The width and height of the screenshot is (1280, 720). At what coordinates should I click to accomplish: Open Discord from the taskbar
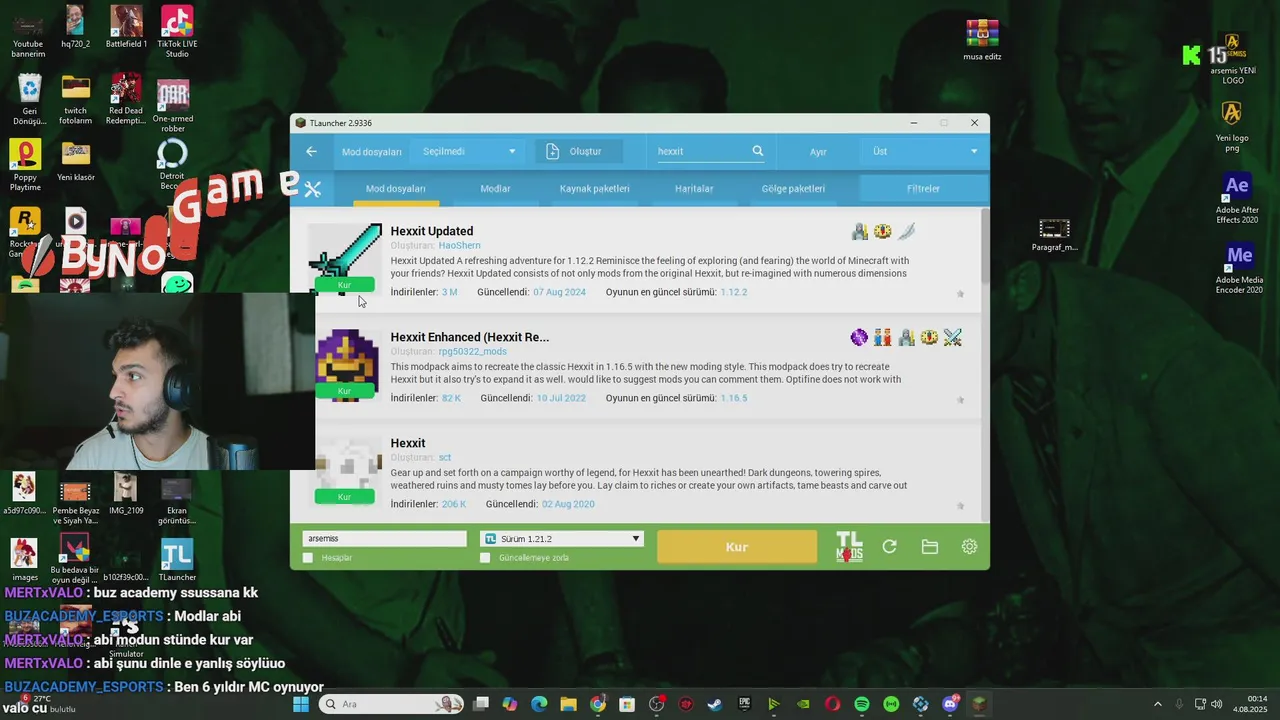(950, 704)
